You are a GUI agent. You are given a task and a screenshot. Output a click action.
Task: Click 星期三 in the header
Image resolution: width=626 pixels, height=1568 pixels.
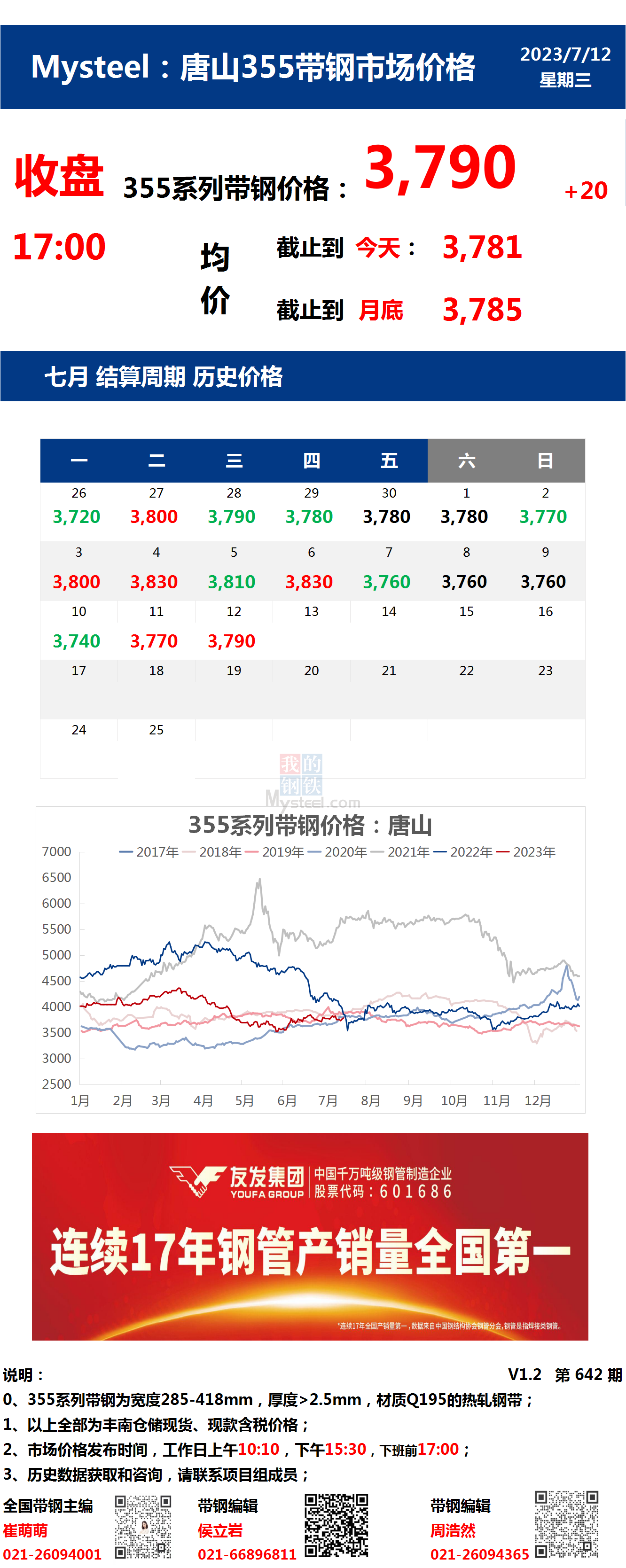pos(565,80)
